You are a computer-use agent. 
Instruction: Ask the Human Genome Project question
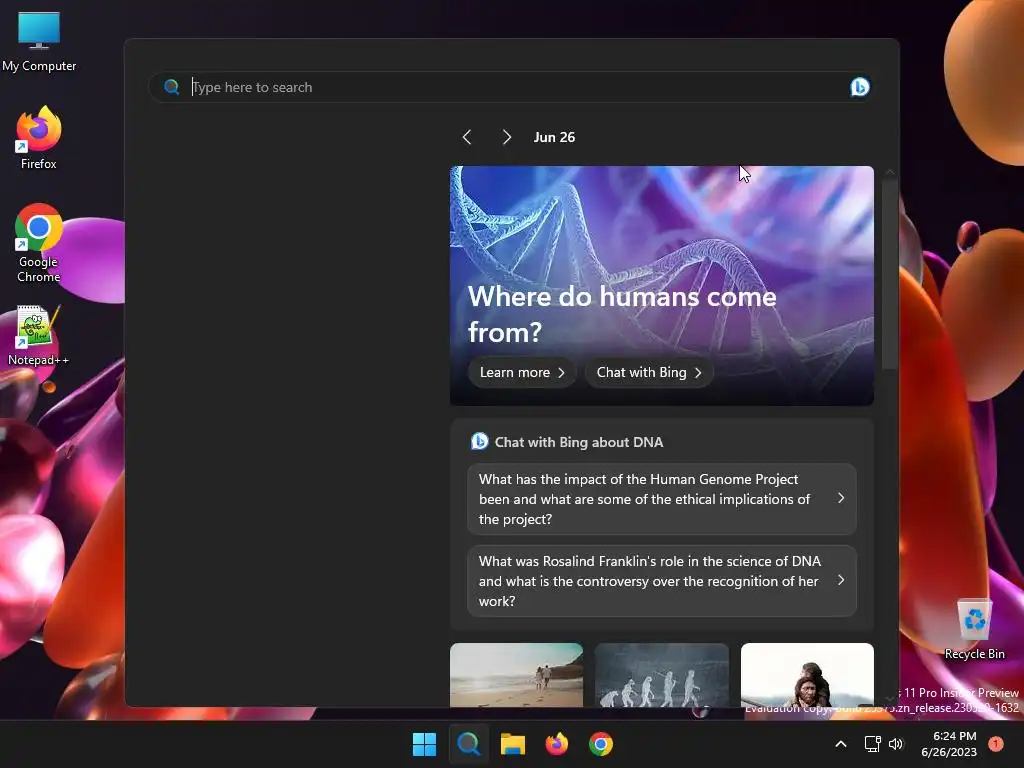[662, 499]
